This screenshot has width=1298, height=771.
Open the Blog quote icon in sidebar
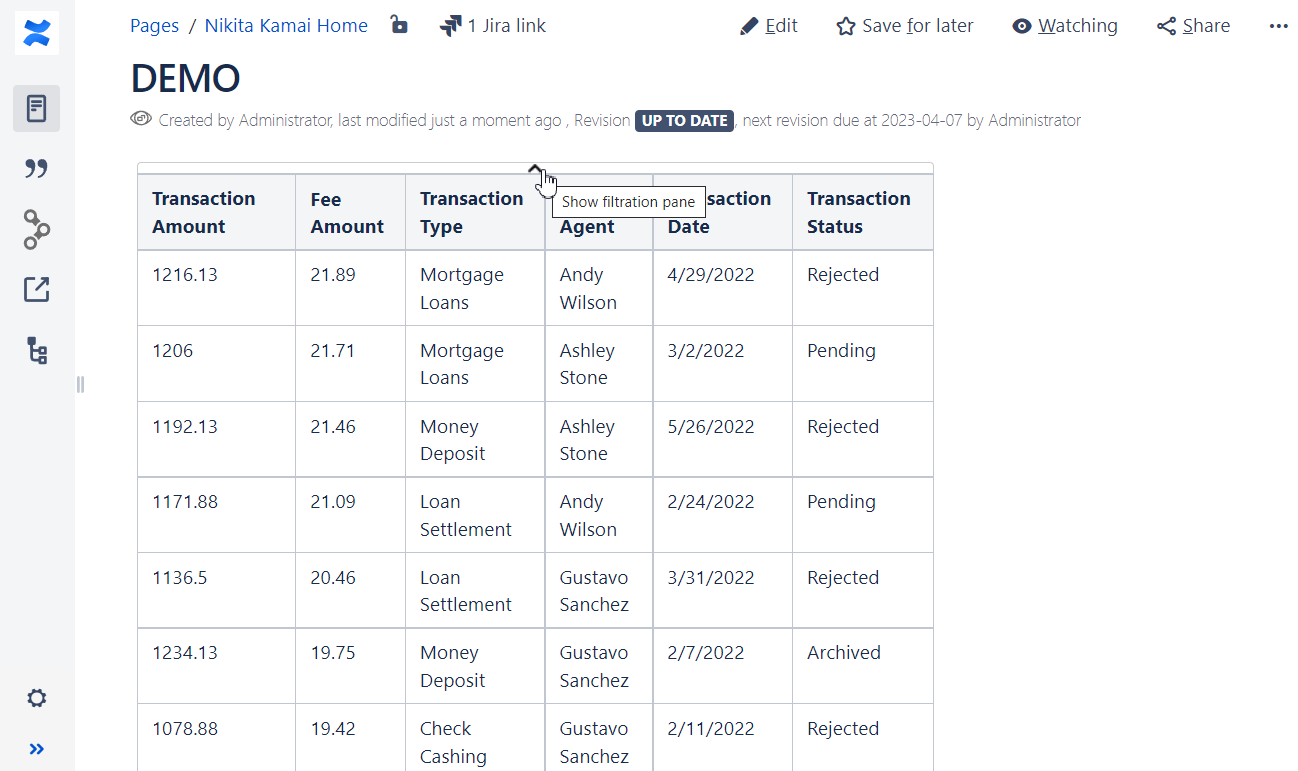pyautogui.click(x=37, y=169)
